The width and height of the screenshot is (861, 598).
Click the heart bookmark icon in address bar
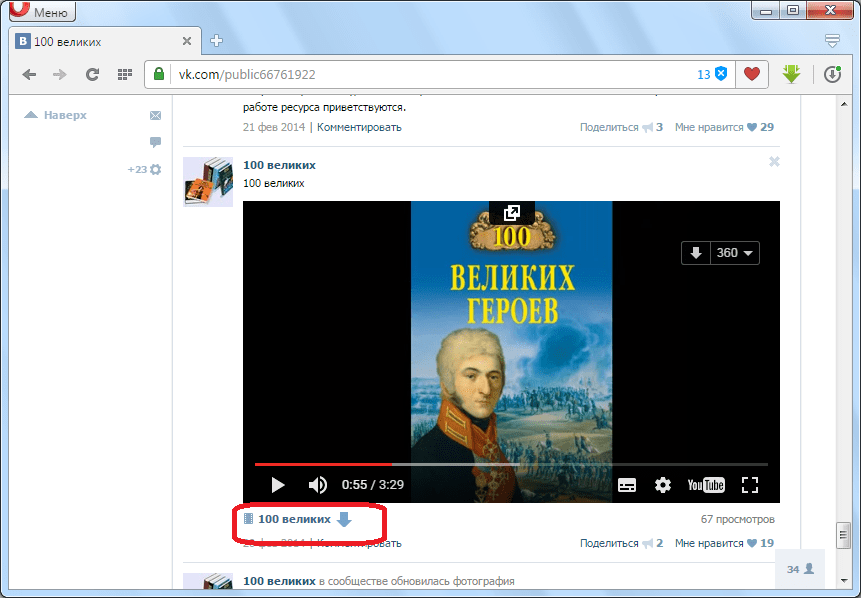[751, 75]
